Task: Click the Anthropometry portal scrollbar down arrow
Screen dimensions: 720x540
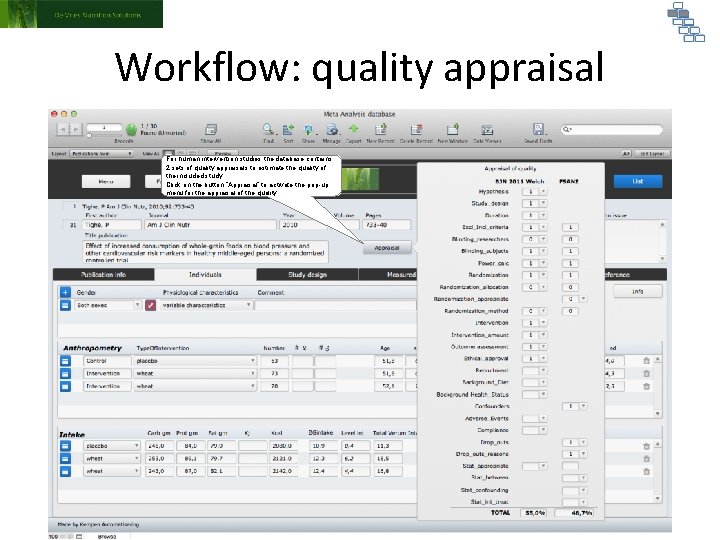Action: [x=658, y=414]
